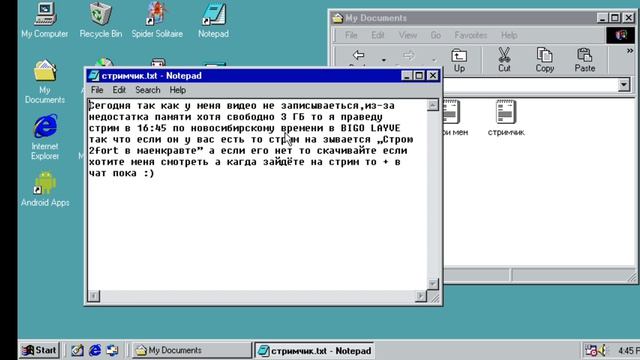This screenshot has height=360, width=640.
Task: Launch Internet Explorer desktop icon
Action: click(45, 138)
